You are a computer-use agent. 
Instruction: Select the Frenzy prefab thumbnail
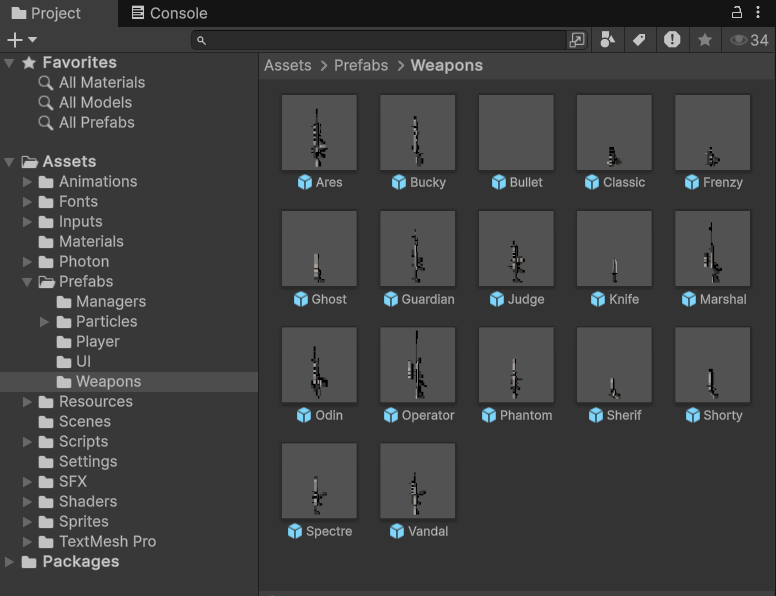[713, 132]
